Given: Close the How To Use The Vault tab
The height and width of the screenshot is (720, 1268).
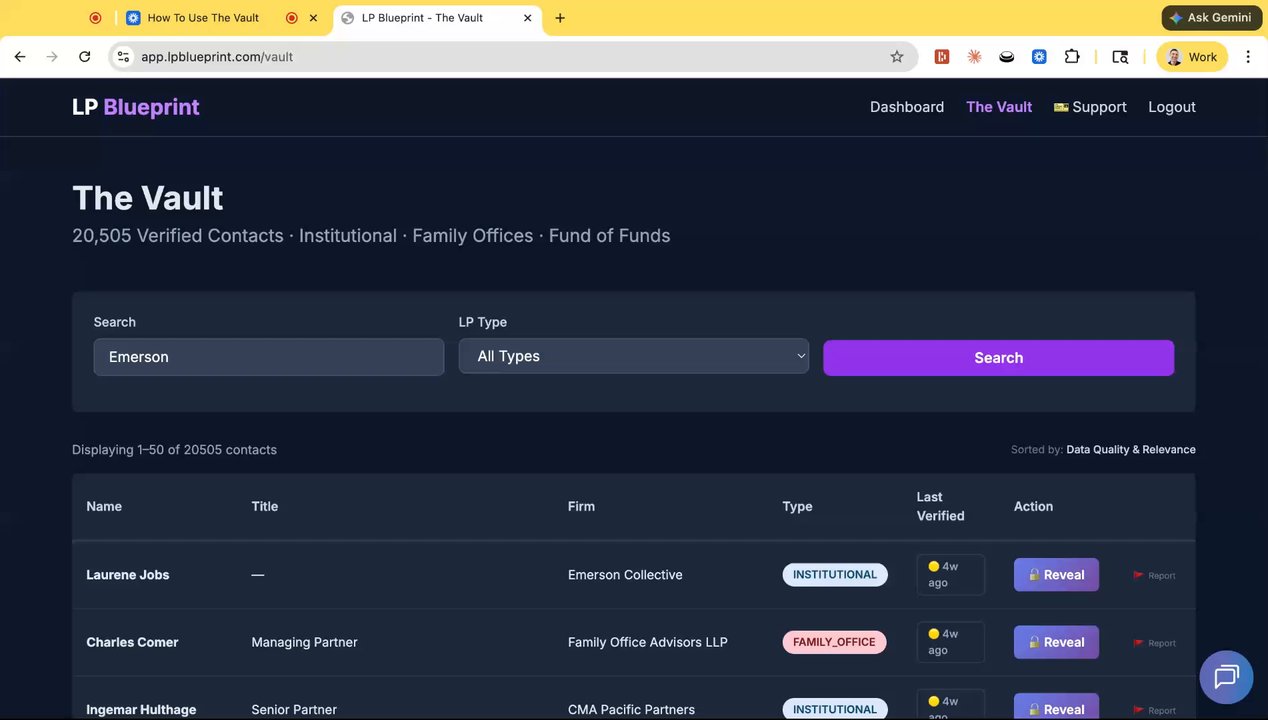Looking at the screenshot, I should click(x=313, y=18).
